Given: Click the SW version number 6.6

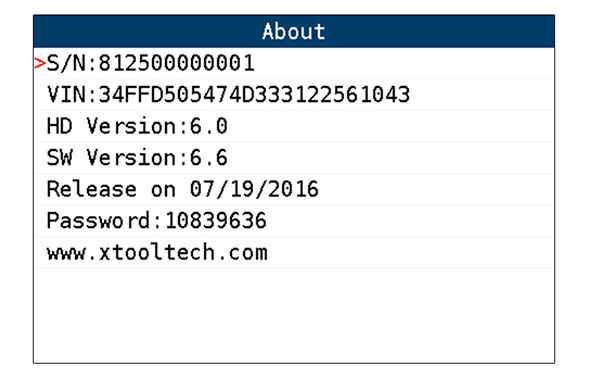Looking at the screenshot, I should [209, 158].
